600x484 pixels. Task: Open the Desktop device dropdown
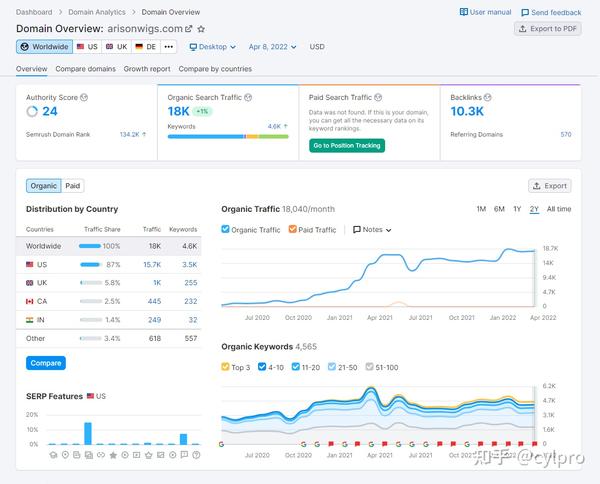pyautogui.click(x=213, y=47)
